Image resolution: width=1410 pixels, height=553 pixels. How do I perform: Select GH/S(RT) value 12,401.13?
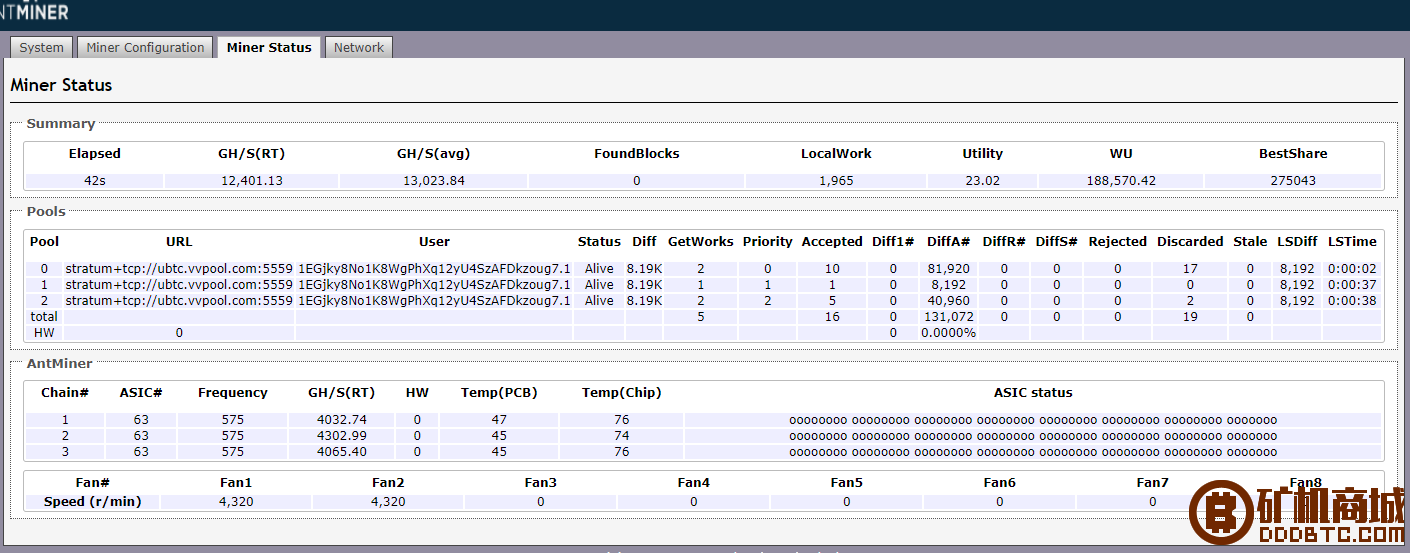[x=252, y=181]
